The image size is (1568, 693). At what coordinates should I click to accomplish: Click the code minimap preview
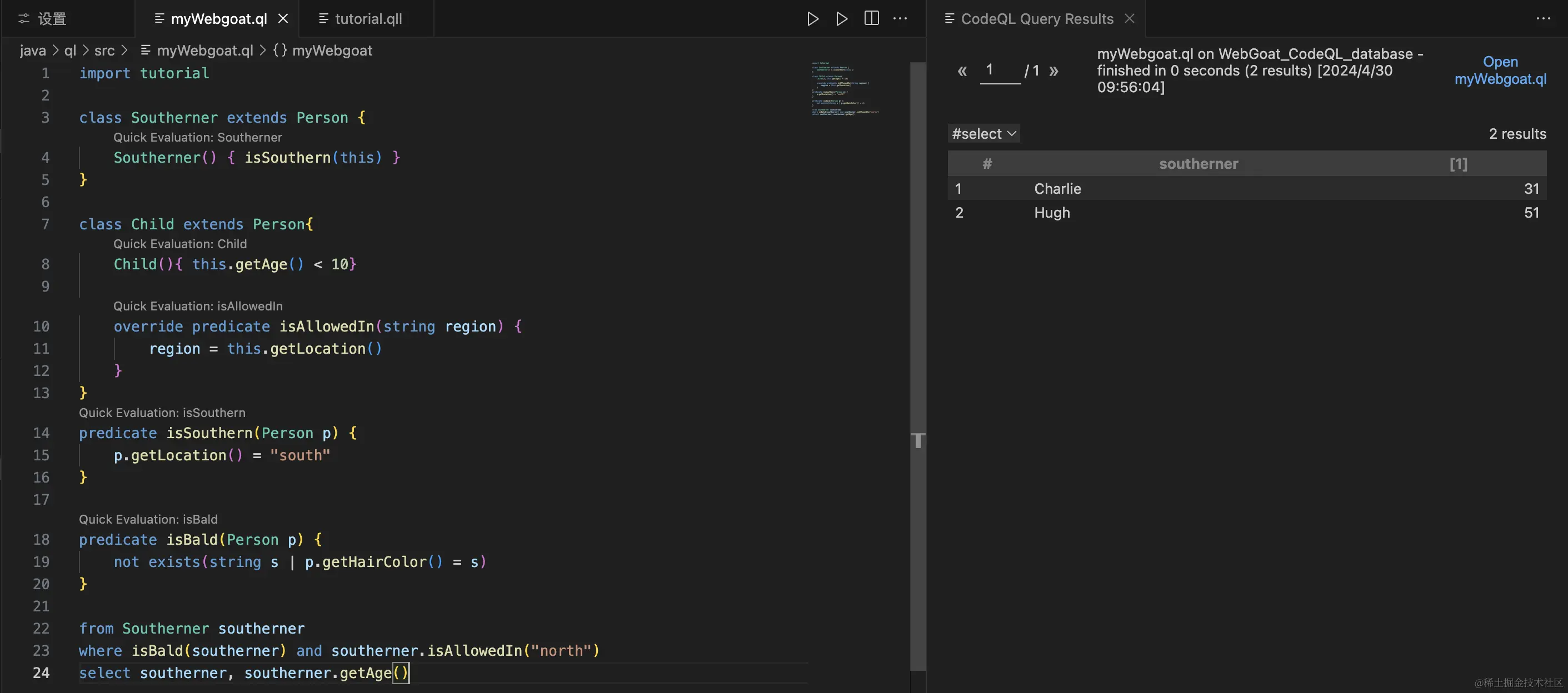[x=846, y=89]
